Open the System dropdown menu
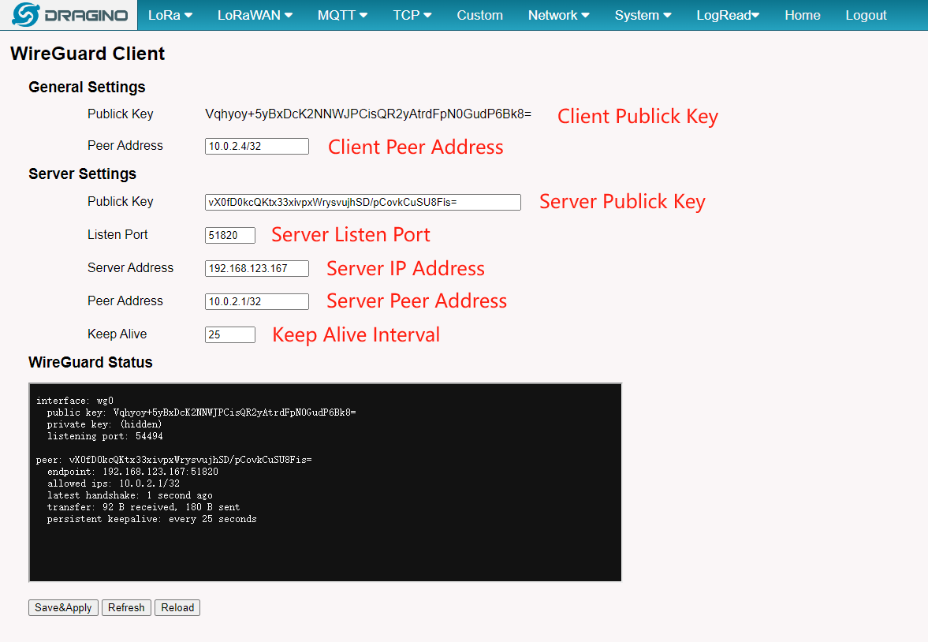This screenshot has width=928, height=642. coord(643,15)
